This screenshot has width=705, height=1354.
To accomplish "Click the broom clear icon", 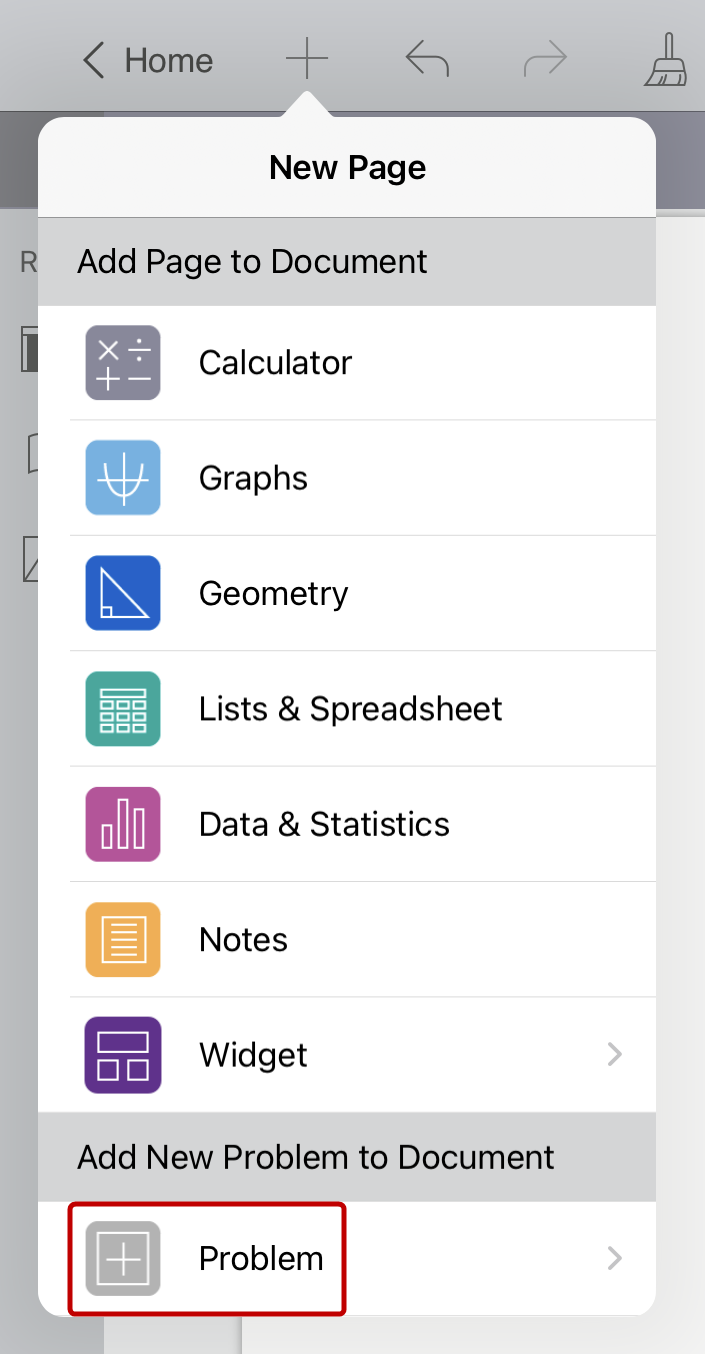I will click(x=665, y=61).
